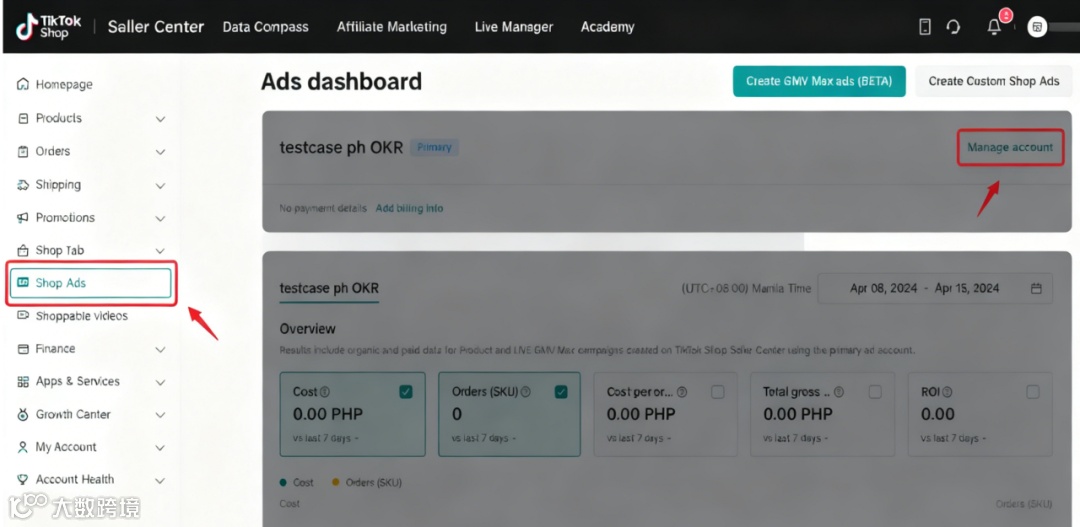Viewport: 1080px width, 527px height.
Task: Expand the Shipping menu chevron
Action: pyautogui.click(x=160, y=186)
